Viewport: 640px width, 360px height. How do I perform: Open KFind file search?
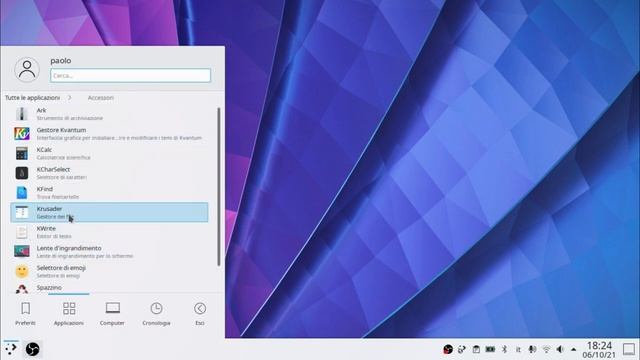(109, 193)
